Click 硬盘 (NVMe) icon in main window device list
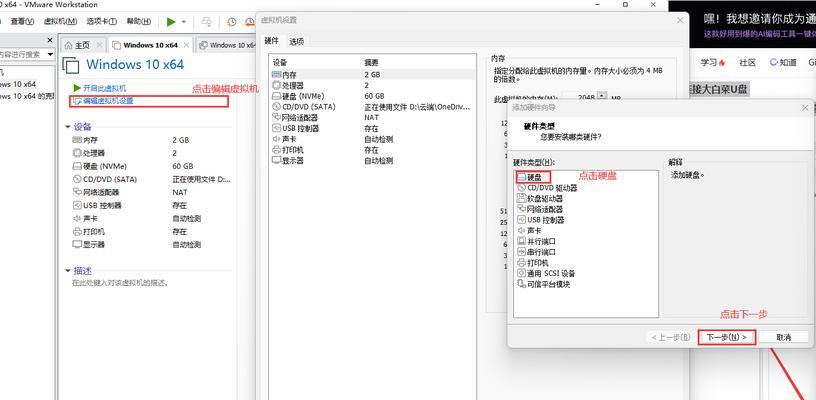Screen dimensions: 816x400 tap(77, 166)
